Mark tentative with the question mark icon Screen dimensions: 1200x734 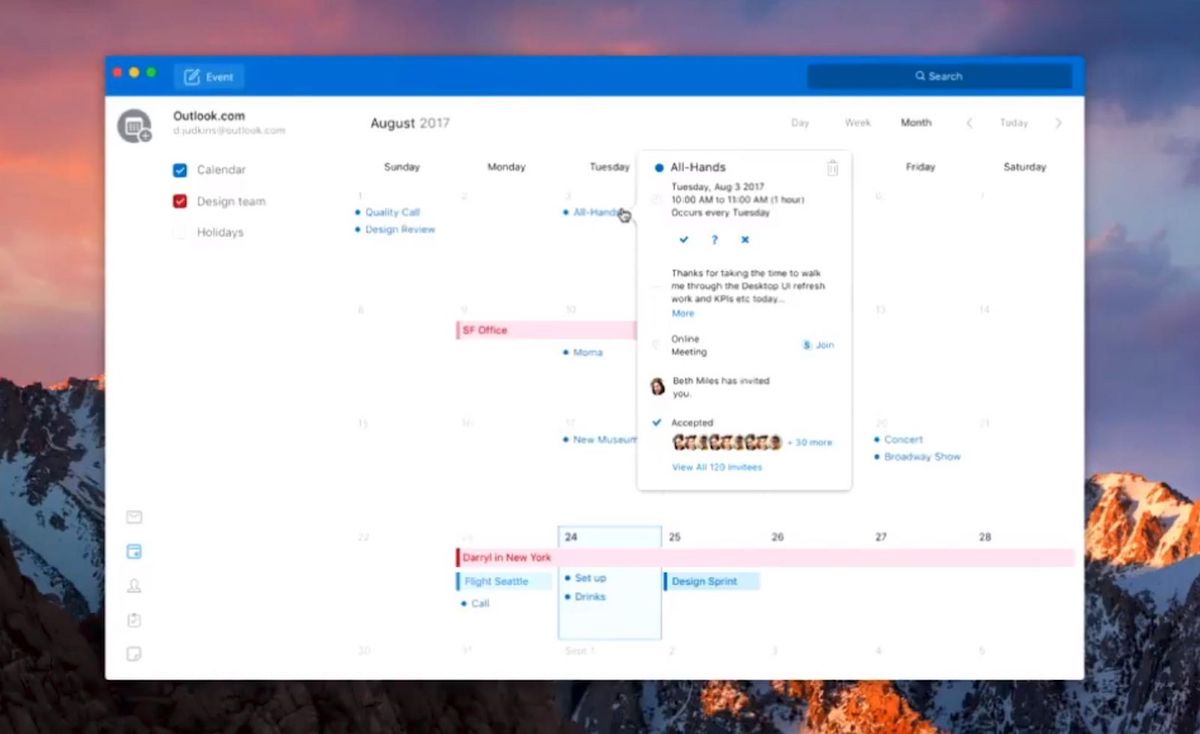(x=714, y=240)
